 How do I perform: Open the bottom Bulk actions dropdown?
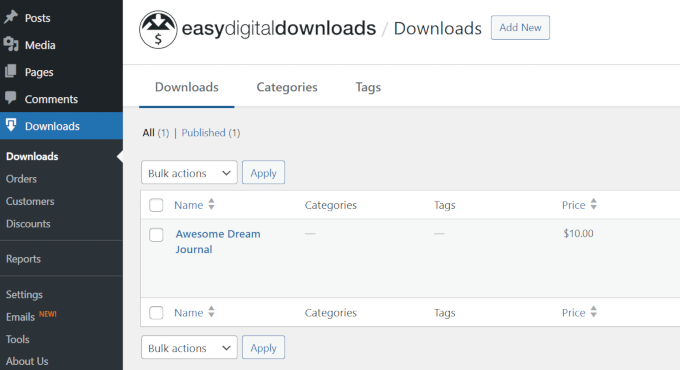pyautogui.click(x=189, y=347)
